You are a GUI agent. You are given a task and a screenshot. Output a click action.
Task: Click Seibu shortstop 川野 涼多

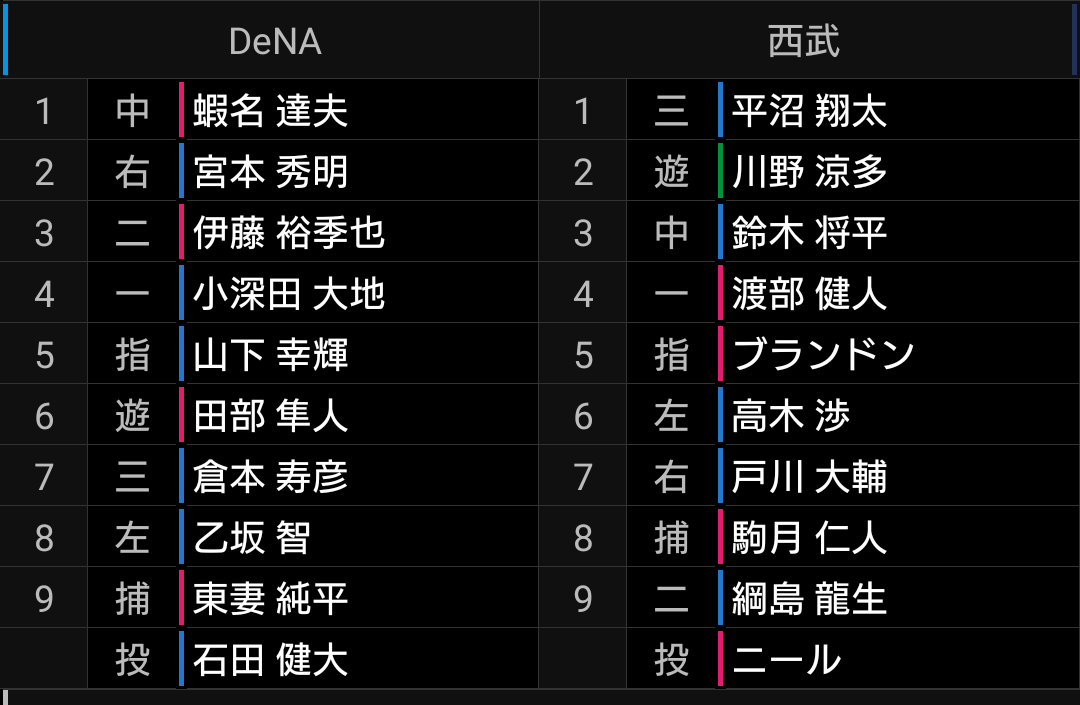pos(809,172)
